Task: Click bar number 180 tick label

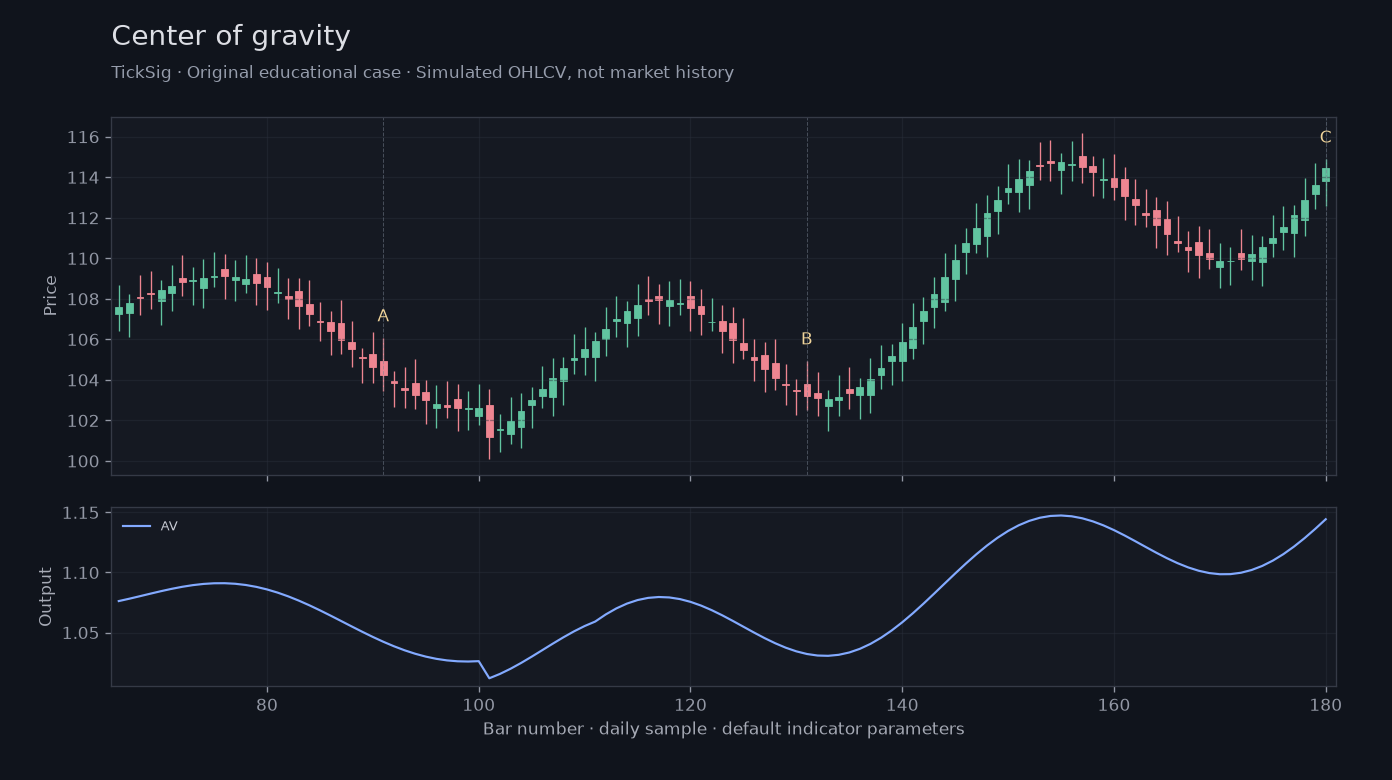Action: [x=1326, y=703]
